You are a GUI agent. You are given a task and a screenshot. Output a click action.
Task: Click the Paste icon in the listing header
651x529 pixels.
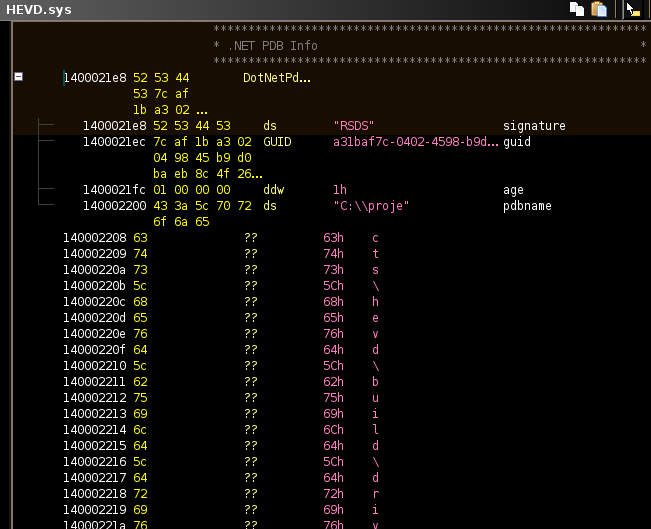[x=599, y=9]
